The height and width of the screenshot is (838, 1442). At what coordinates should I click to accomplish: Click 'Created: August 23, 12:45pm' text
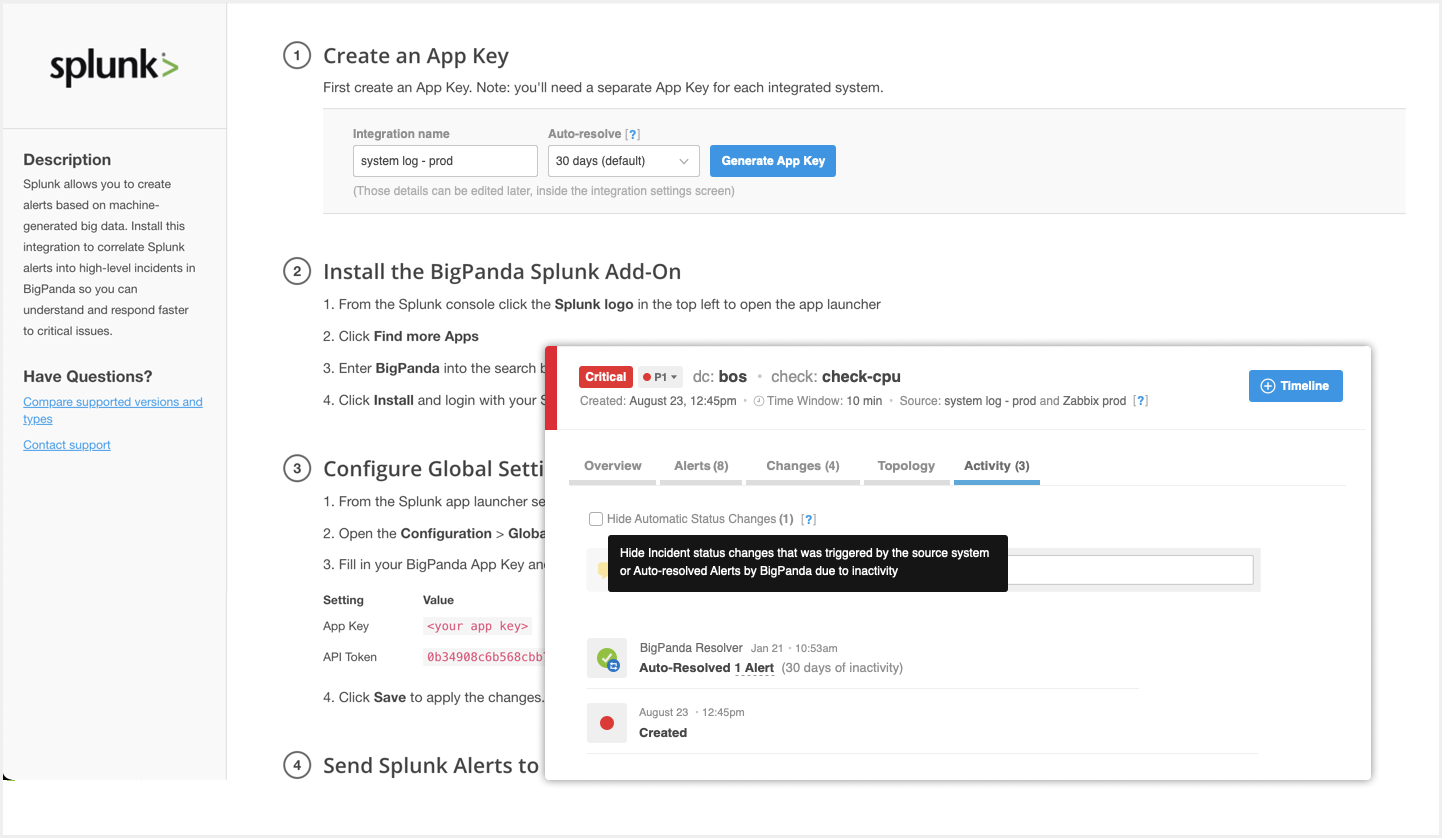tap(658, 401)
